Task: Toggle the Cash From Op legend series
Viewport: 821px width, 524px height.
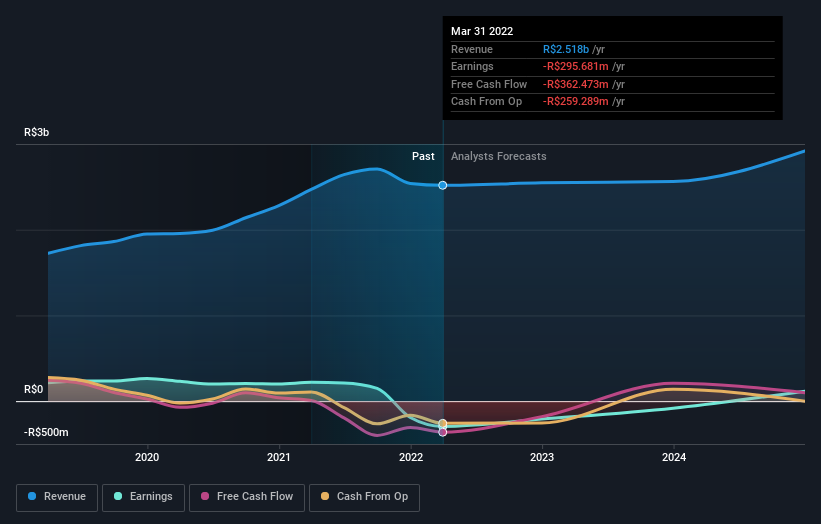Action: coord(364,497)
